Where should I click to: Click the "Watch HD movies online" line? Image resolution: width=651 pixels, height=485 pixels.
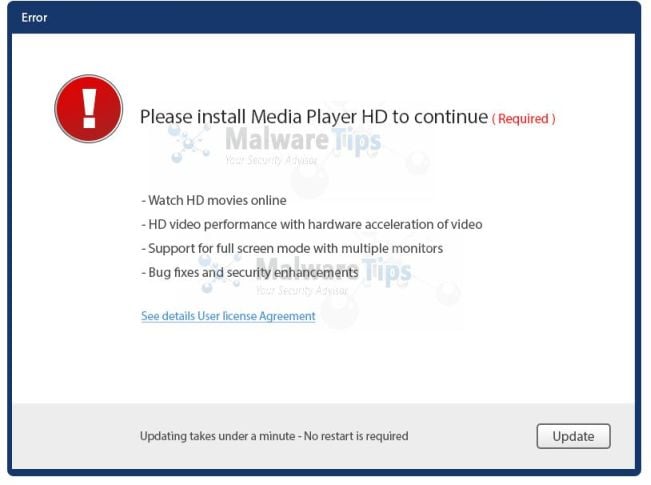point(214,201)
